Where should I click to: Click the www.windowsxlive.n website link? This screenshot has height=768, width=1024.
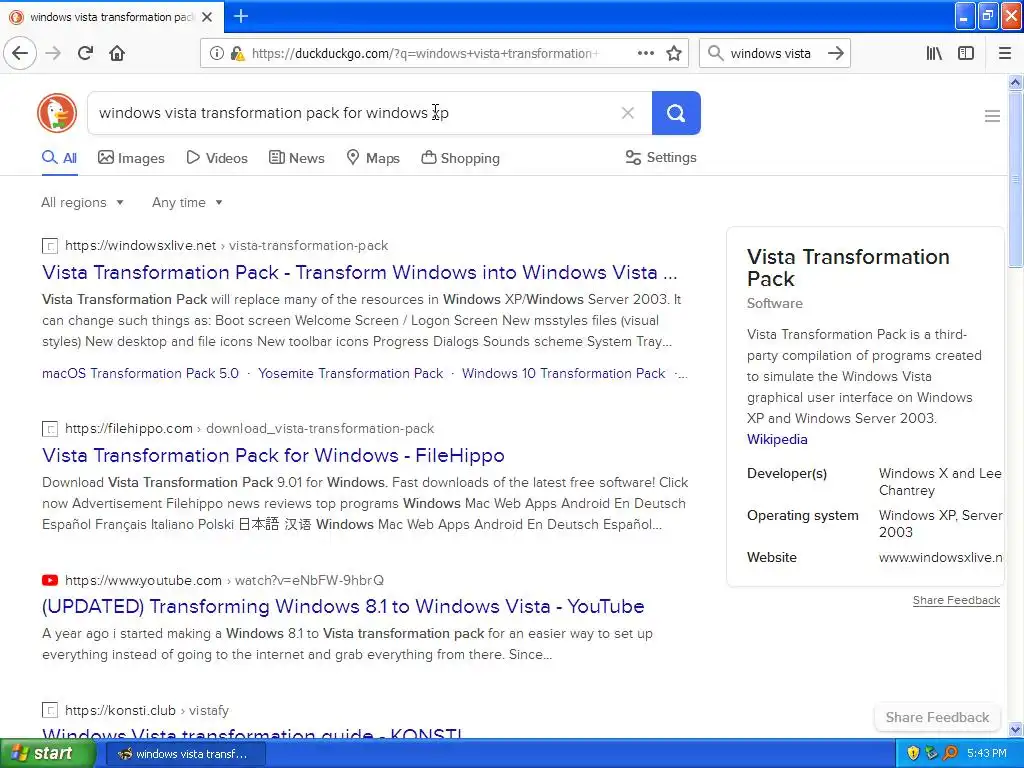(940, 558)
